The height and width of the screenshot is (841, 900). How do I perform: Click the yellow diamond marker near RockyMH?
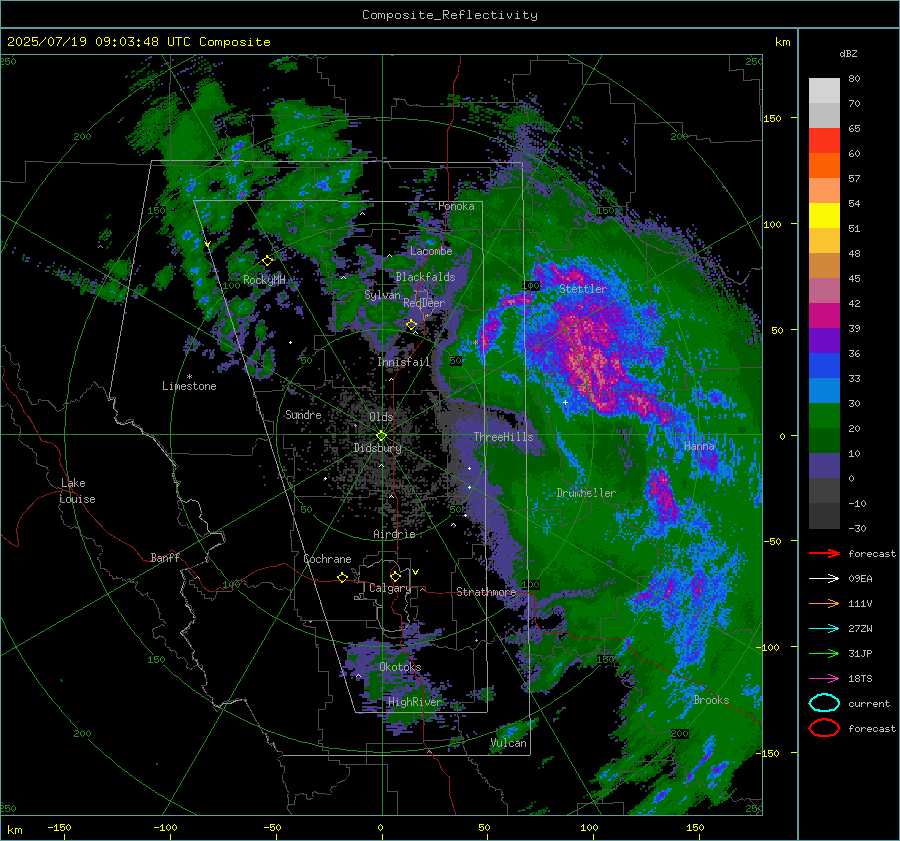(267, 261)
